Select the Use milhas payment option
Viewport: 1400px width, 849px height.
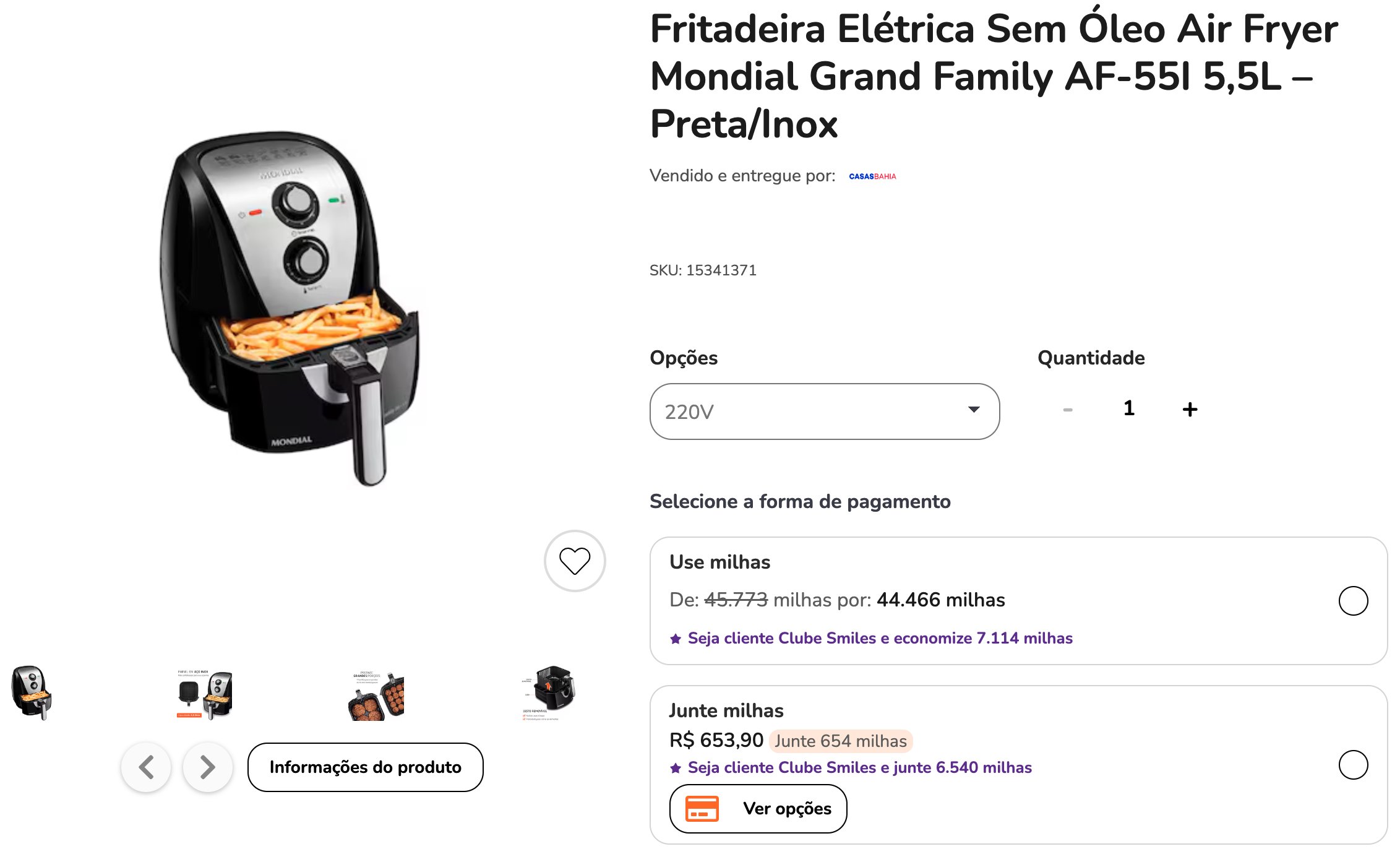(1353, 600)
